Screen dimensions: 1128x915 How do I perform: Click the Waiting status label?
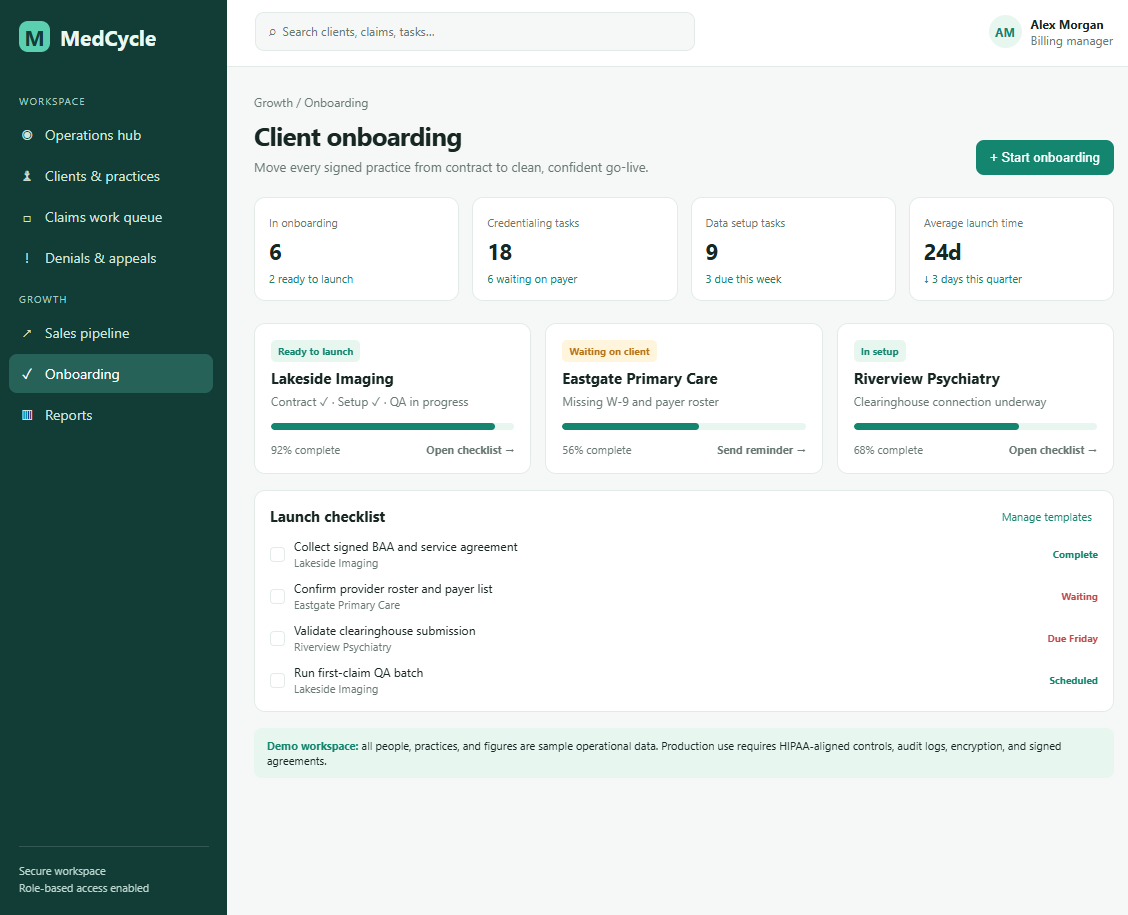click(1079, 596)
